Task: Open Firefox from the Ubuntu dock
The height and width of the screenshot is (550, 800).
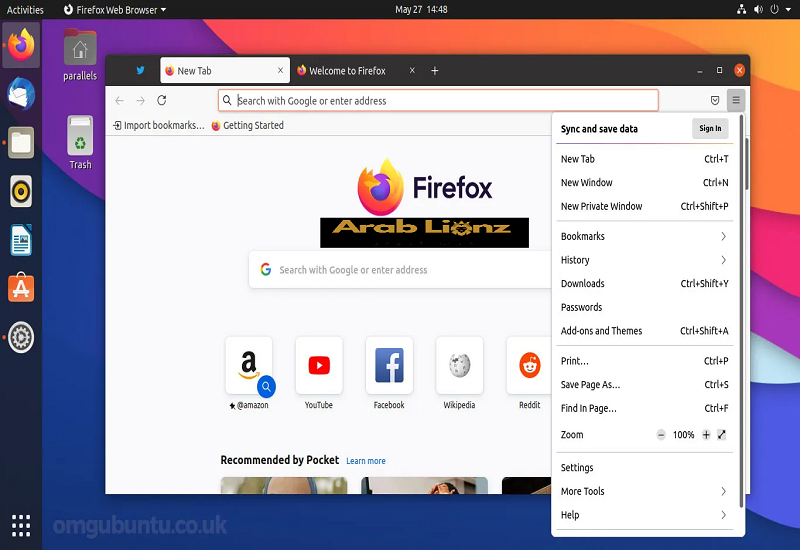Action: [x=21, y=45]
